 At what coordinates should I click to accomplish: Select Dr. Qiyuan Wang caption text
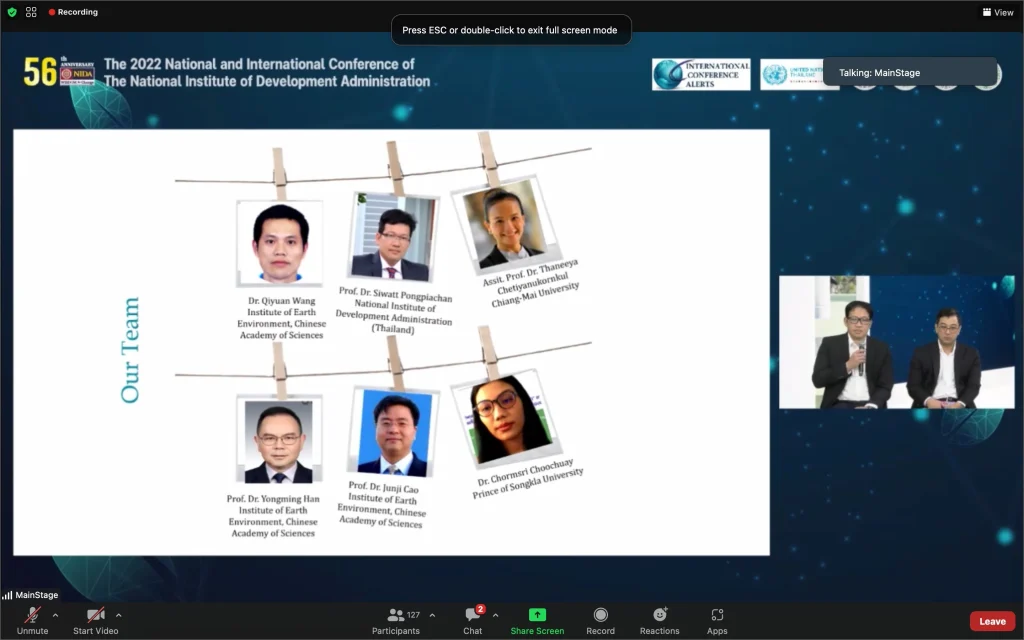click(x=281, y=317)
